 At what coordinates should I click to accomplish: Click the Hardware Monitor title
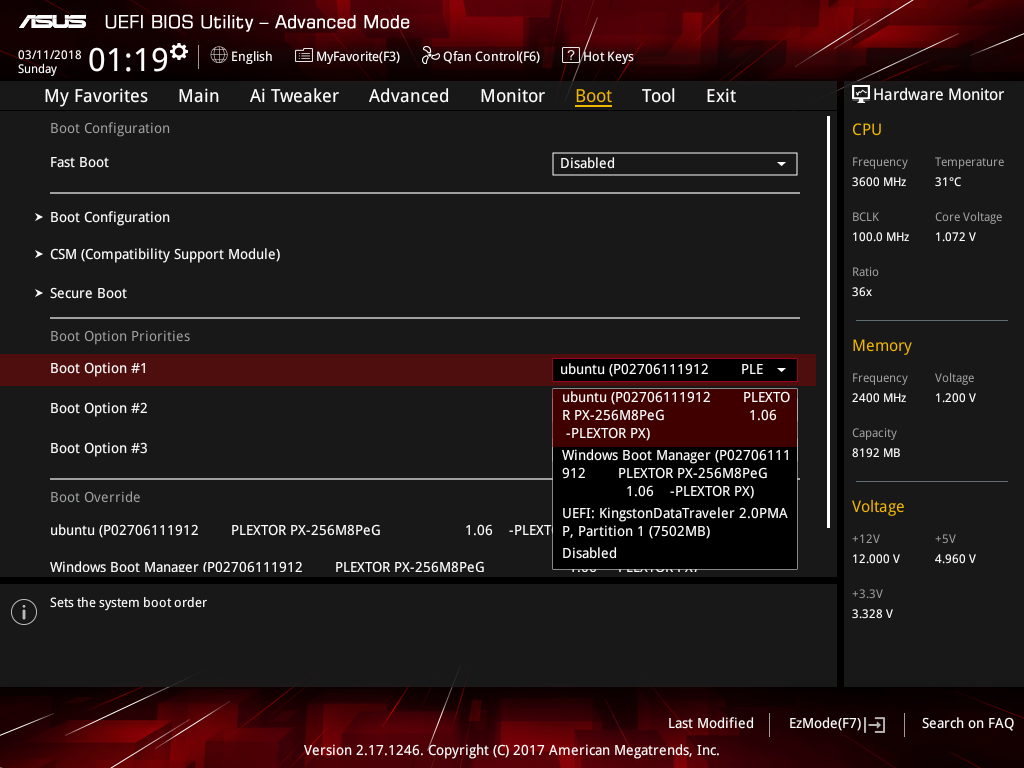click(938, 95)
